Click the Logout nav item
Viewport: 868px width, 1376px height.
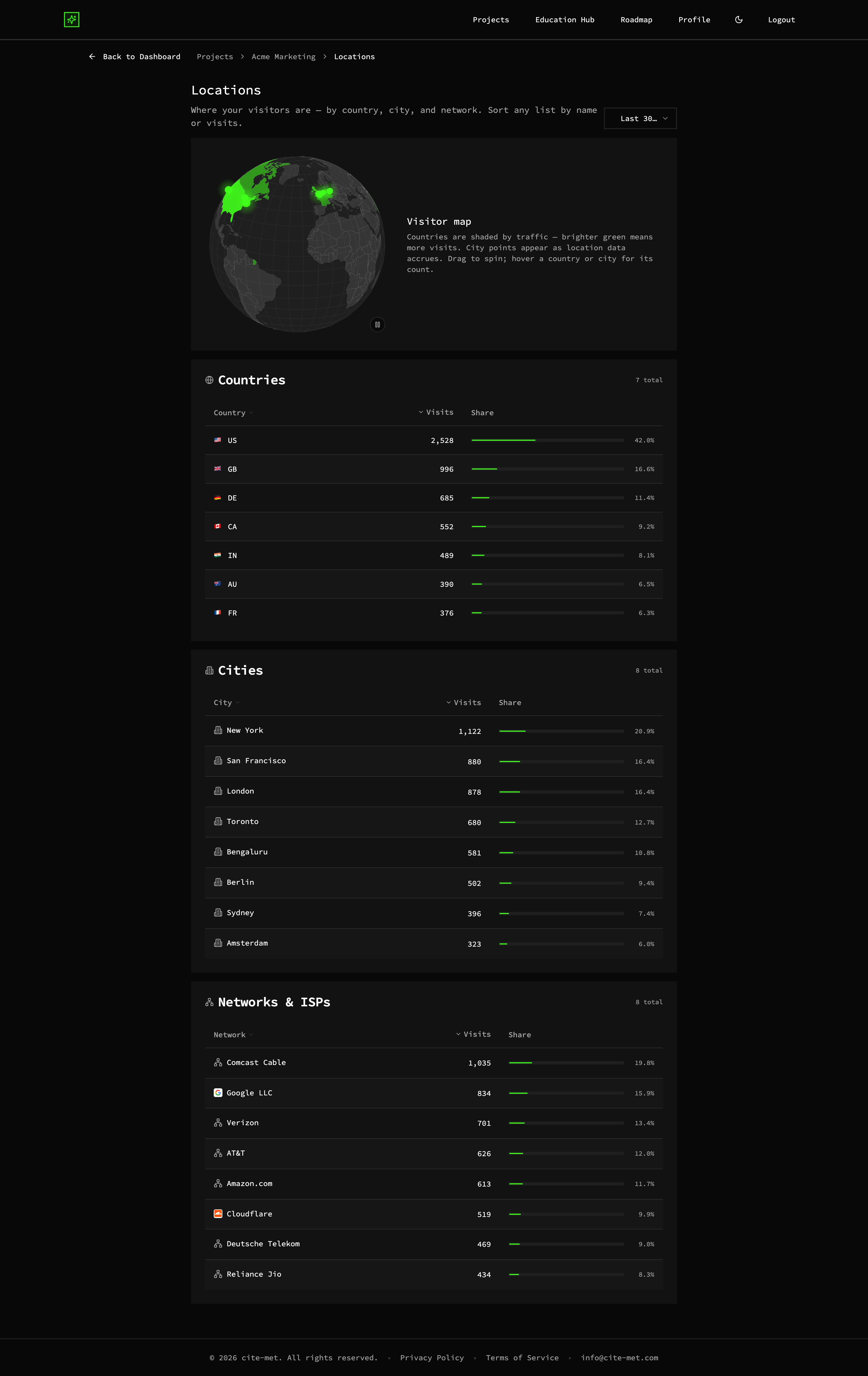[x=781, y=20]
